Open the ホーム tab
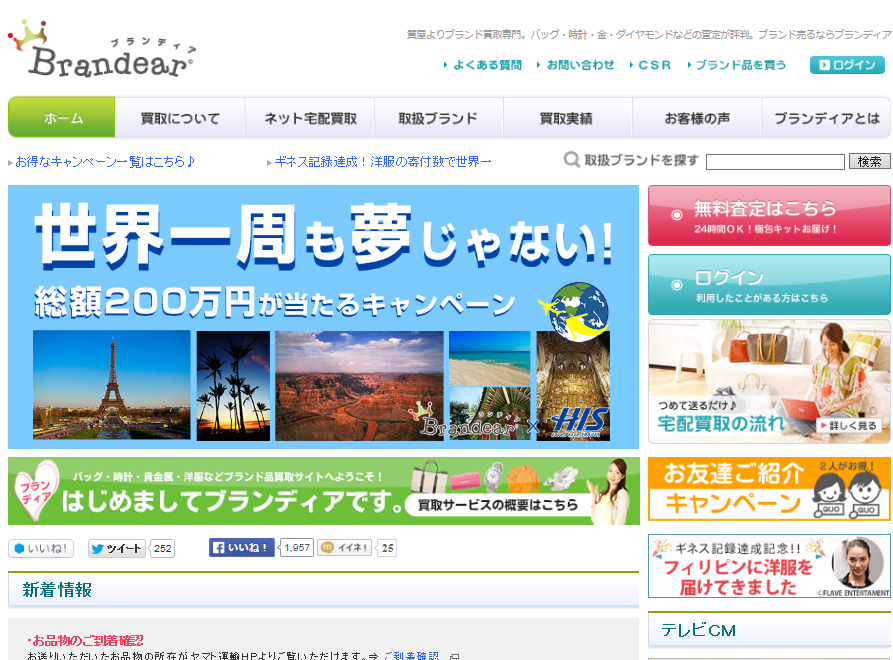Screen dimensions: 893x660 62,118
